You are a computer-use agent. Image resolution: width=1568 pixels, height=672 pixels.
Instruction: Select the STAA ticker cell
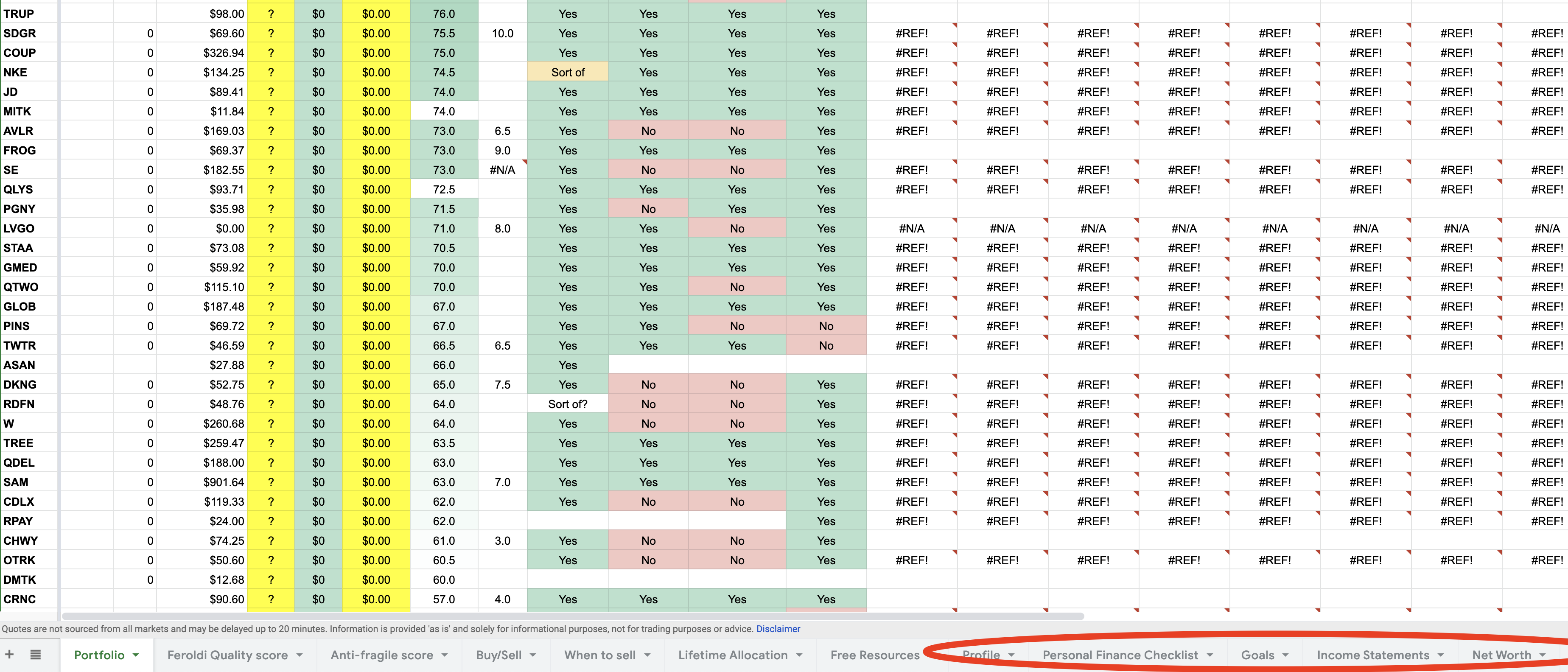28,248
